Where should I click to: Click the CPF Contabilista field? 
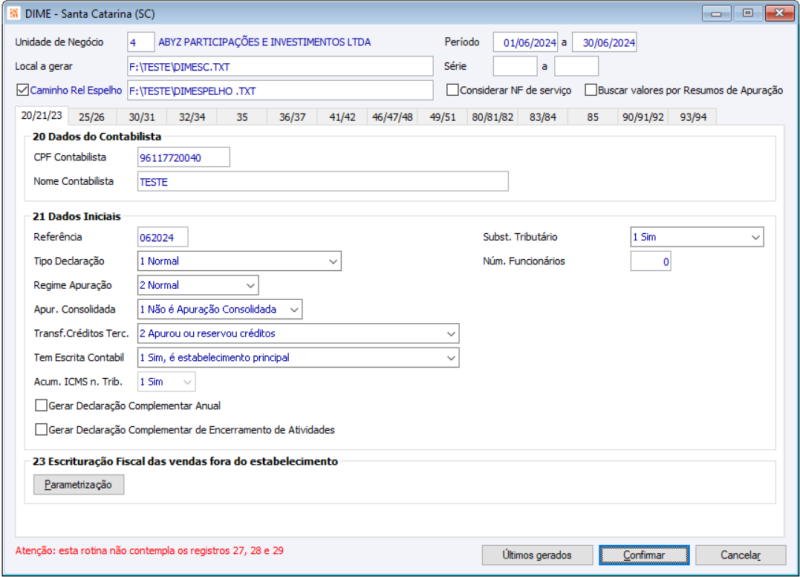click(184, 157)
